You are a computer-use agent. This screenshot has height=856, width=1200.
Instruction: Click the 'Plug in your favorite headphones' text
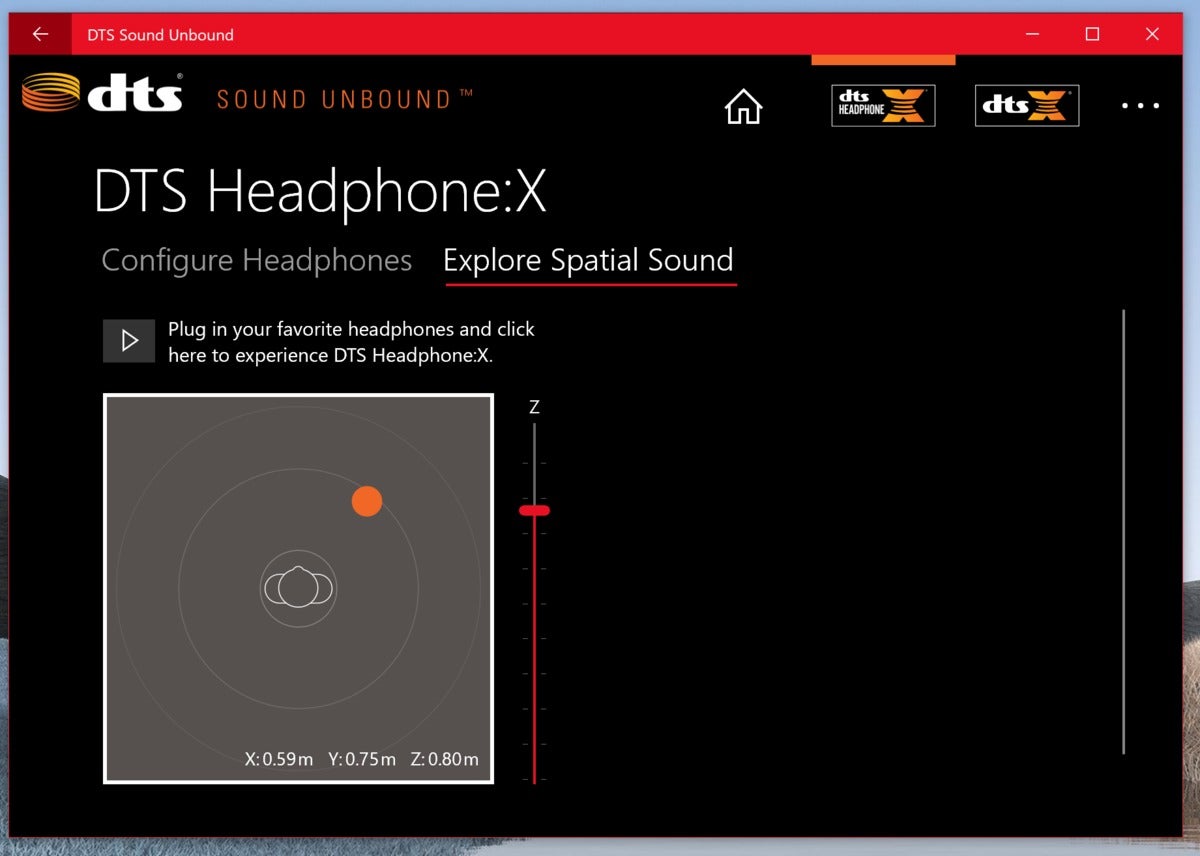coord(351,342)
